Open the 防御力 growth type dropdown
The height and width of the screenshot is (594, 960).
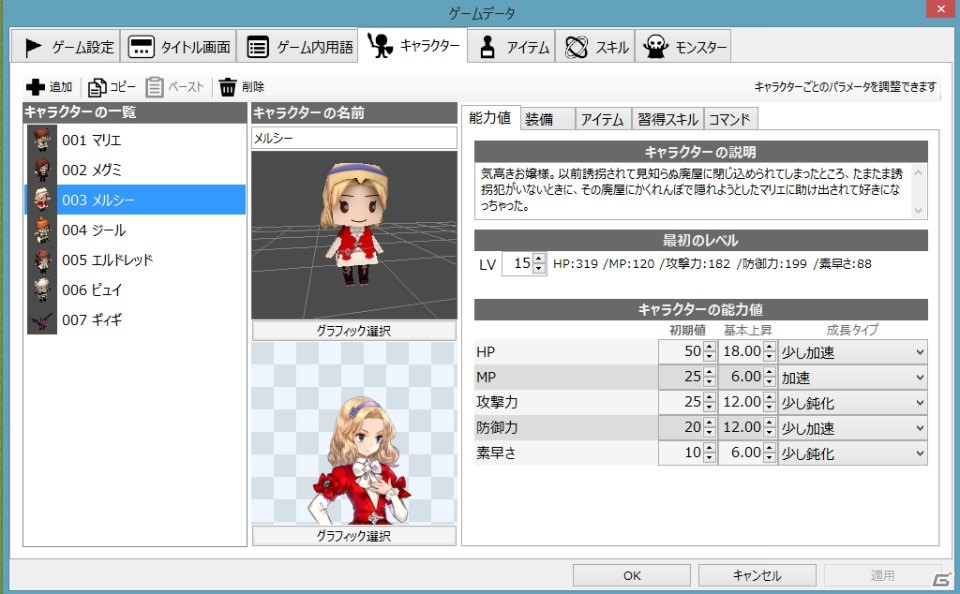coord(852,427)
